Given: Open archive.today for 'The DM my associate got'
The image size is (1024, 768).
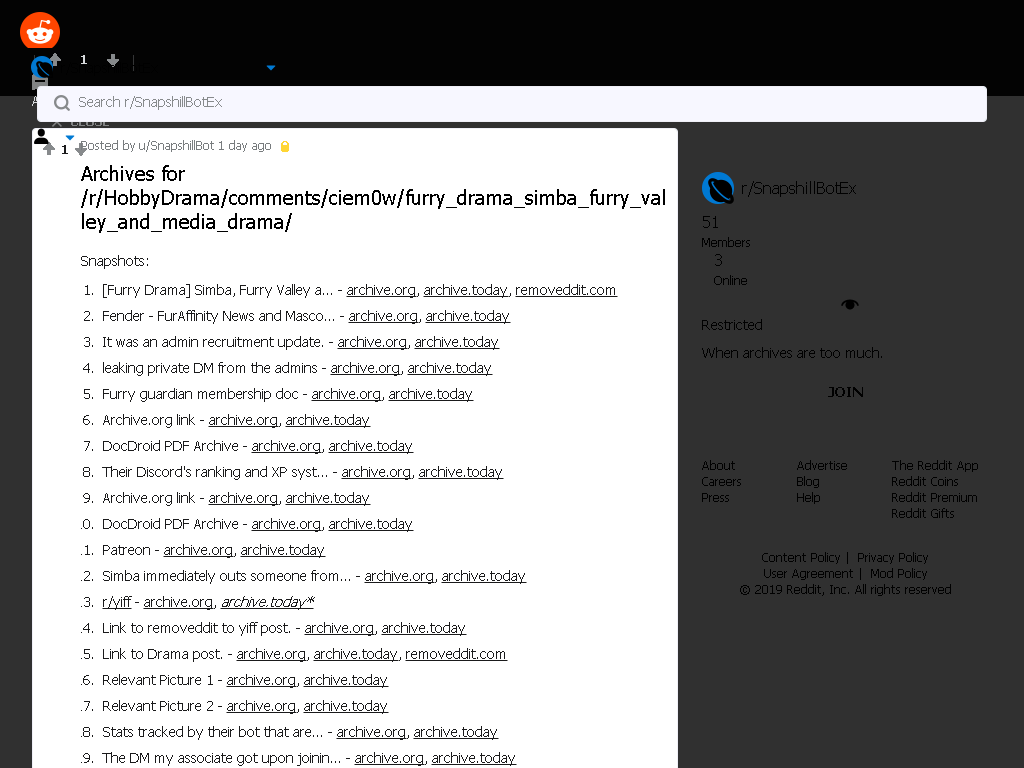Looking at the screenshot, I should [x=473, y=758].
